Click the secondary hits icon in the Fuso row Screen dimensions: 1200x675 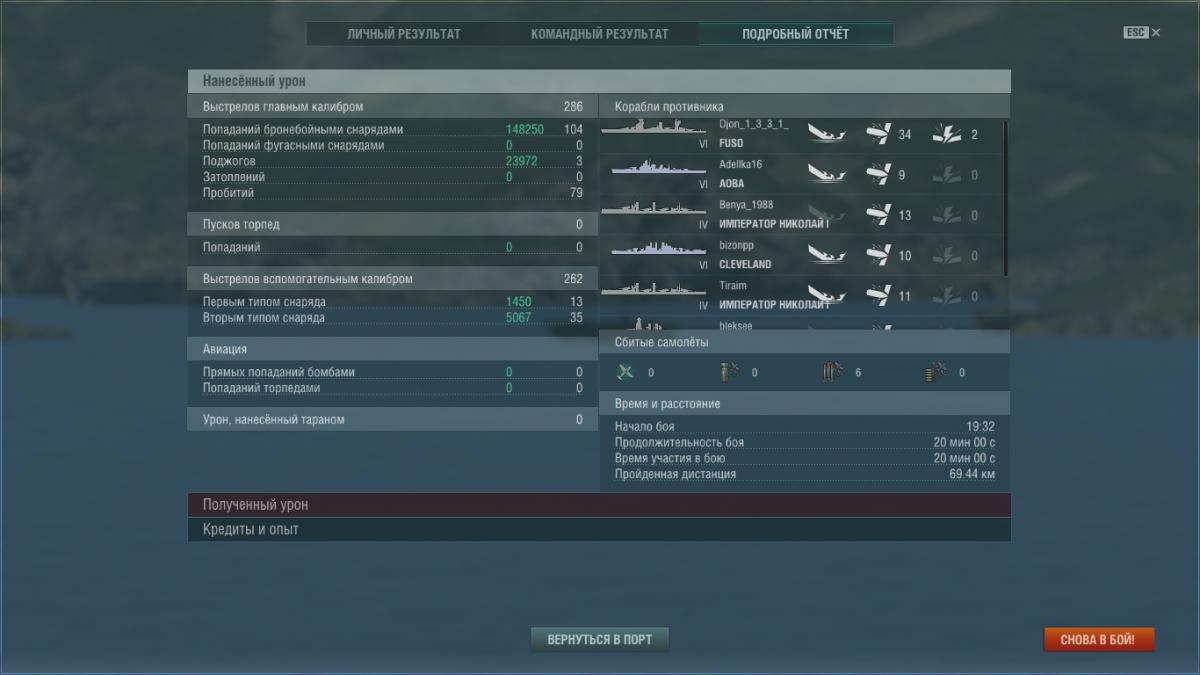(x=946, y=134)
